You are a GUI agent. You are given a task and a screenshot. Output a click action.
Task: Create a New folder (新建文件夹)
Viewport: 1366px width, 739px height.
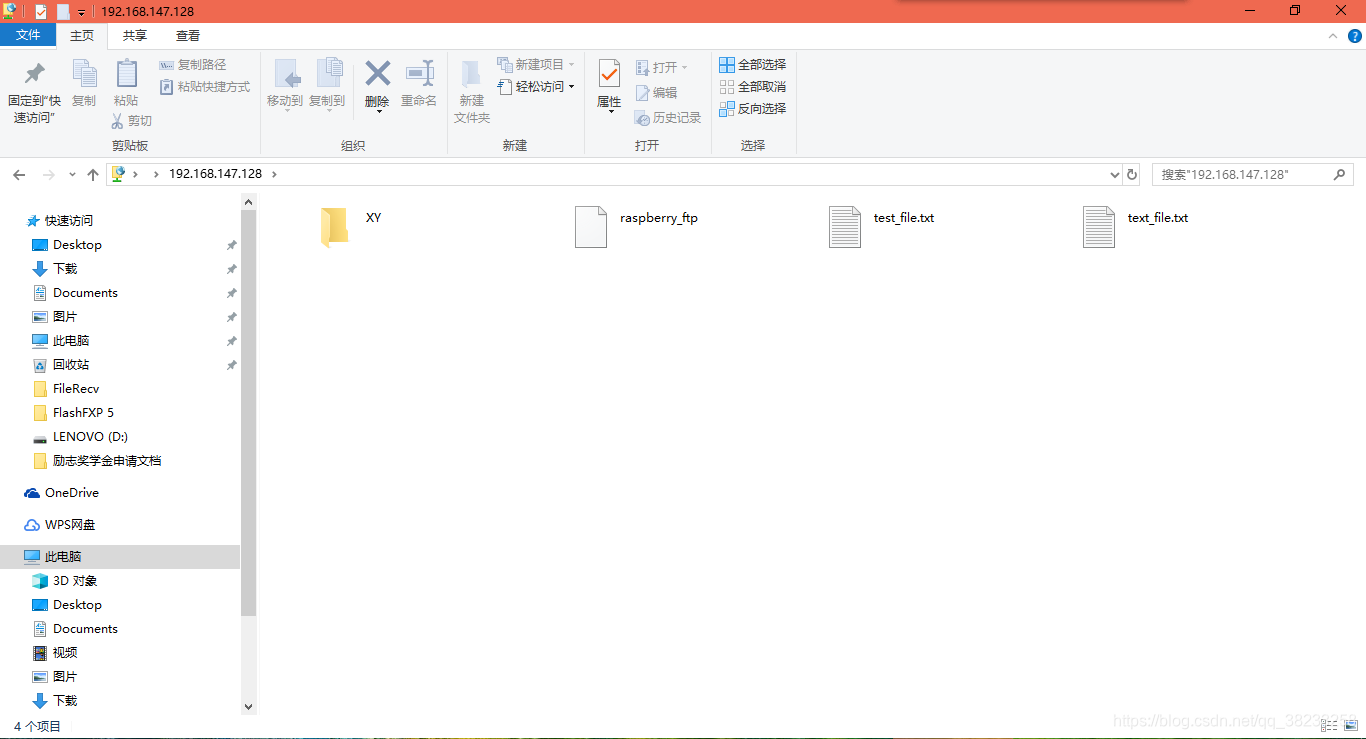coord(472,91)
